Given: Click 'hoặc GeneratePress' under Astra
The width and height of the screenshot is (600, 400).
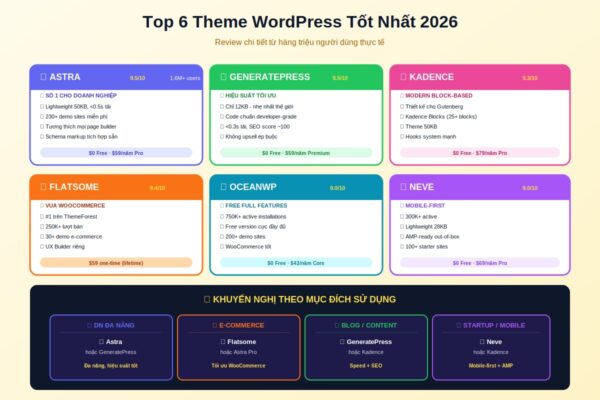Looking at the screenshot, I should (x=111, y=352).
